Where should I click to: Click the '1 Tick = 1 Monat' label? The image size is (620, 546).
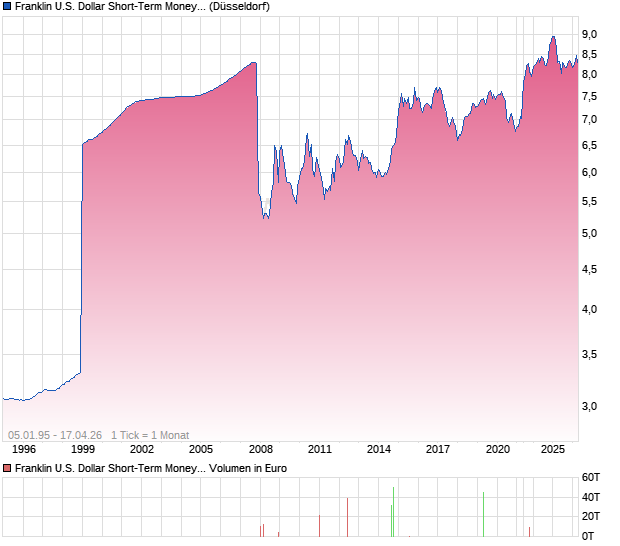[x=150, y=435]
